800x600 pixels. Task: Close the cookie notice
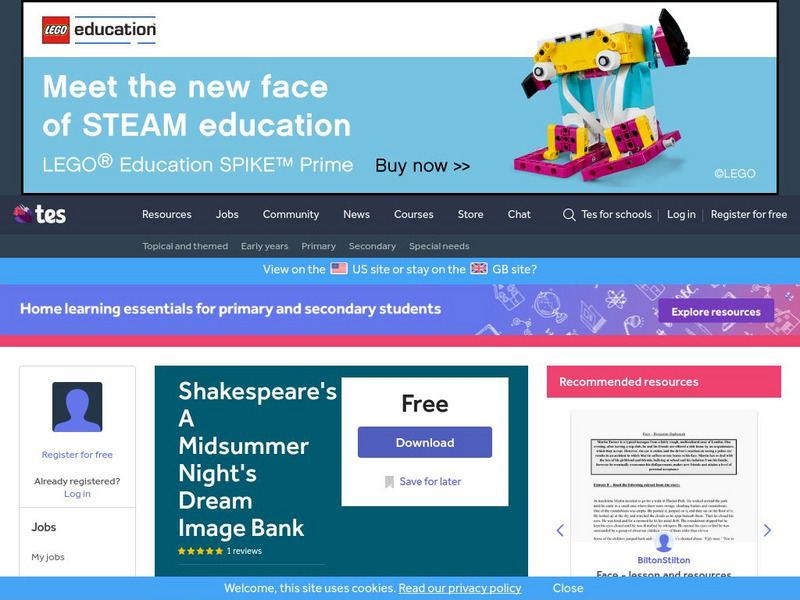click(x=568, y=588)
